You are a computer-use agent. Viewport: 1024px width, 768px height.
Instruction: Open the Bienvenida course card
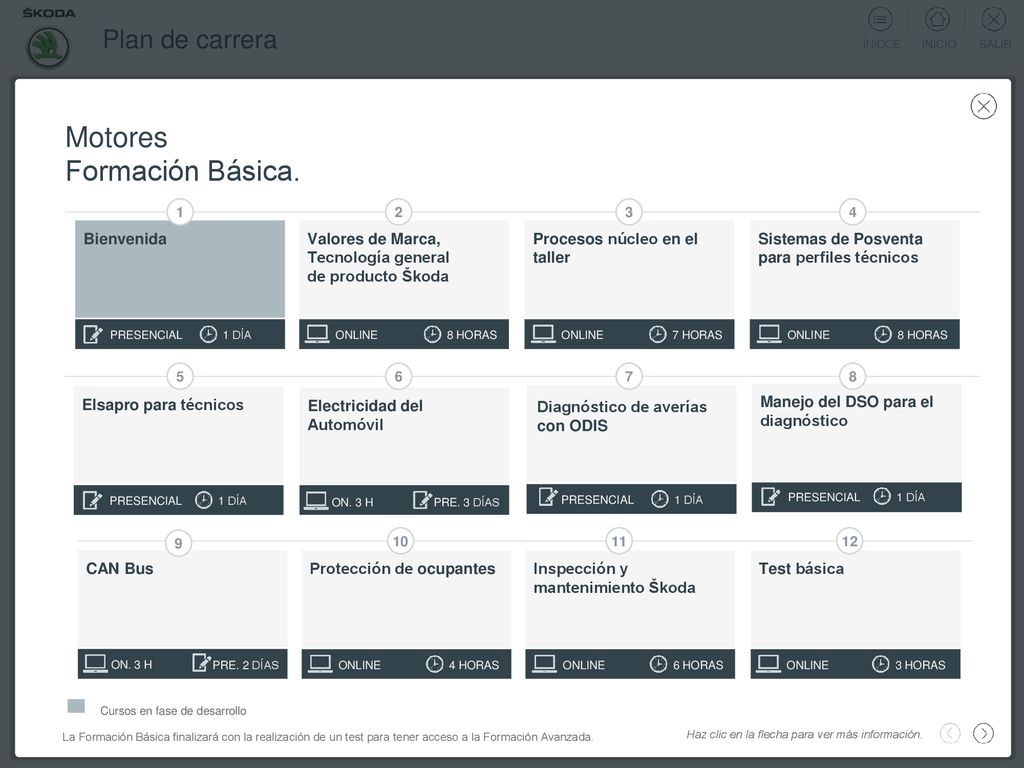[180, 285]
